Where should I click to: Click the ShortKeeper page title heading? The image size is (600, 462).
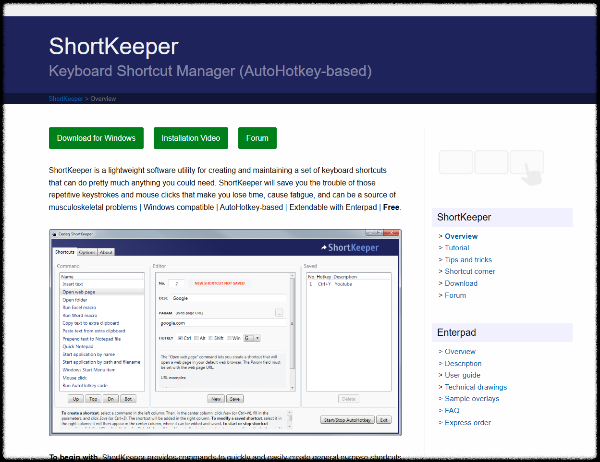[114, 46]
